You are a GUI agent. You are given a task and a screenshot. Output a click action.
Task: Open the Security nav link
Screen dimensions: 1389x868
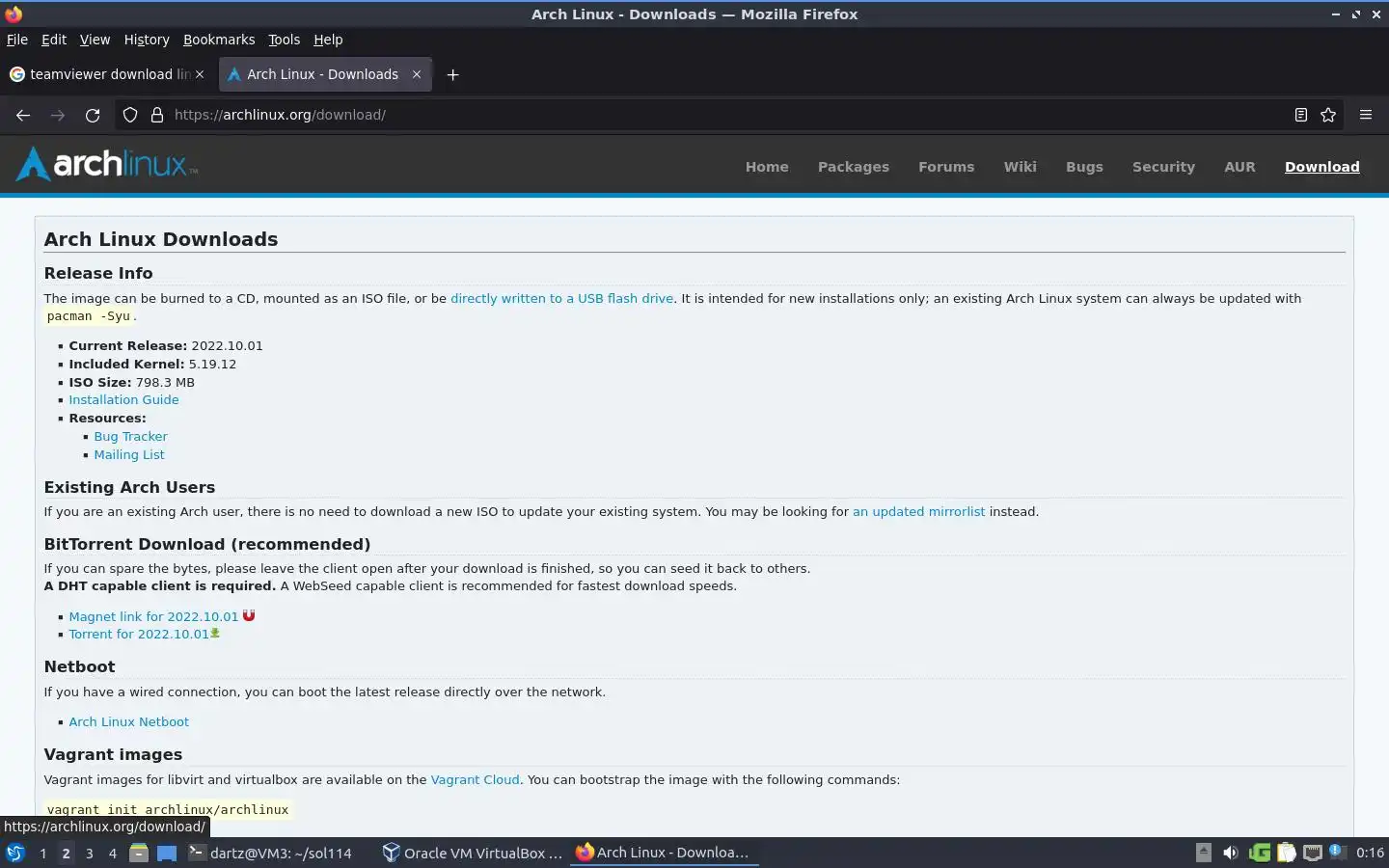pos(1163,167)
